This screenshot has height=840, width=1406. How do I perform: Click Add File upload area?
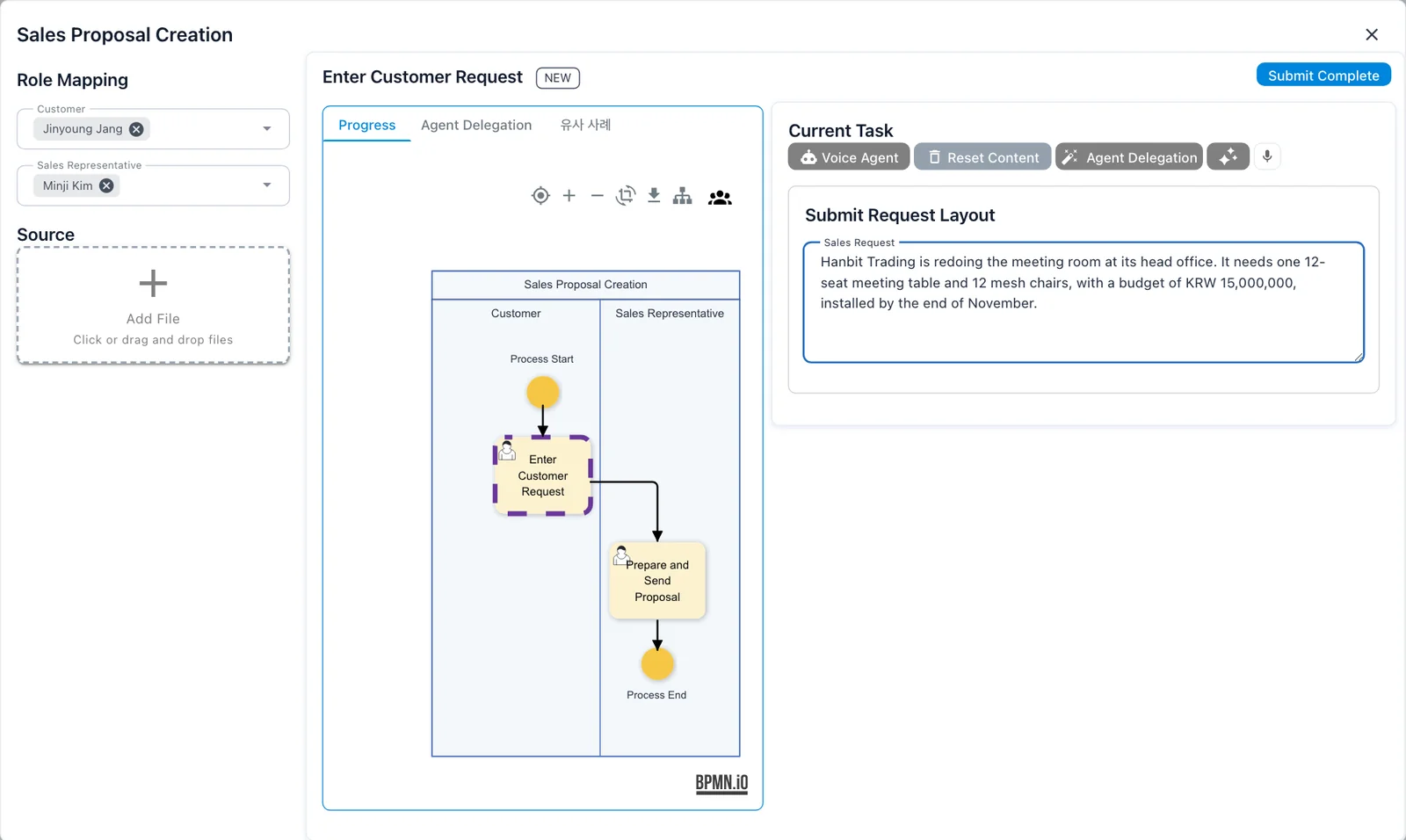[x=153, y=305]
